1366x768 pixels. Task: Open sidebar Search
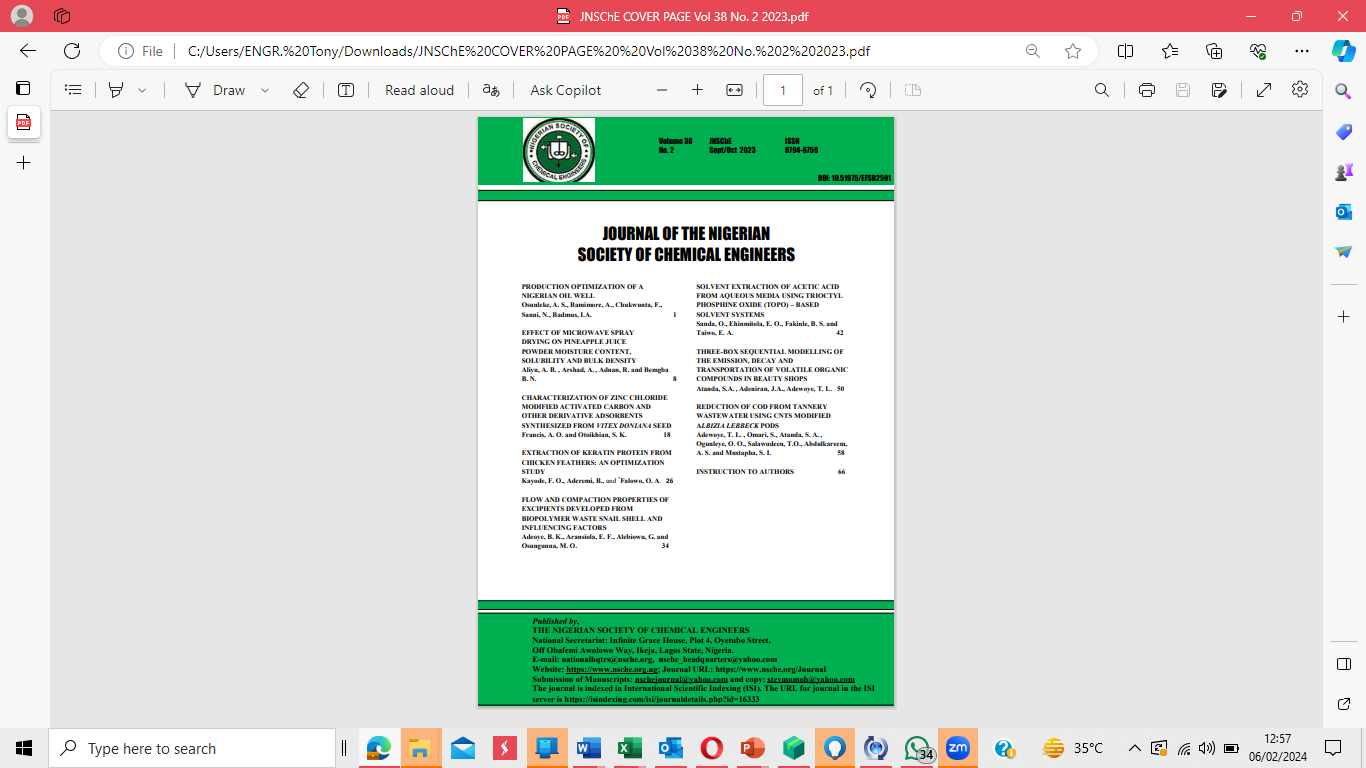tap(1343, 91)
